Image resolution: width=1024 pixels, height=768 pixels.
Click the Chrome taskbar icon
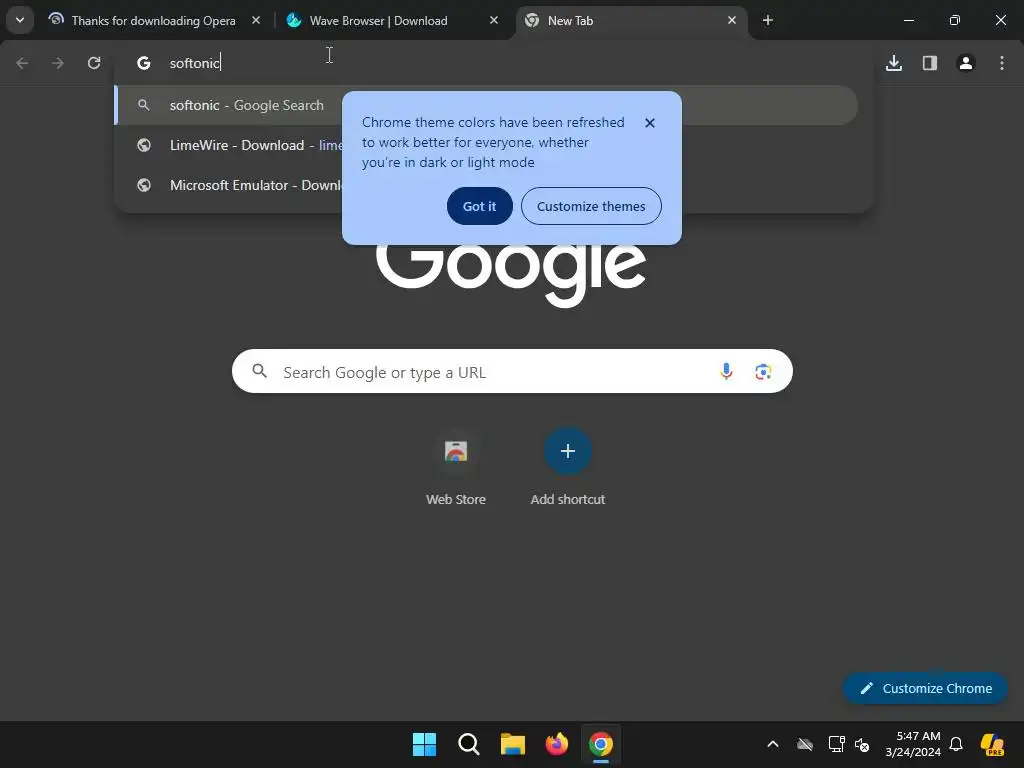601,744
